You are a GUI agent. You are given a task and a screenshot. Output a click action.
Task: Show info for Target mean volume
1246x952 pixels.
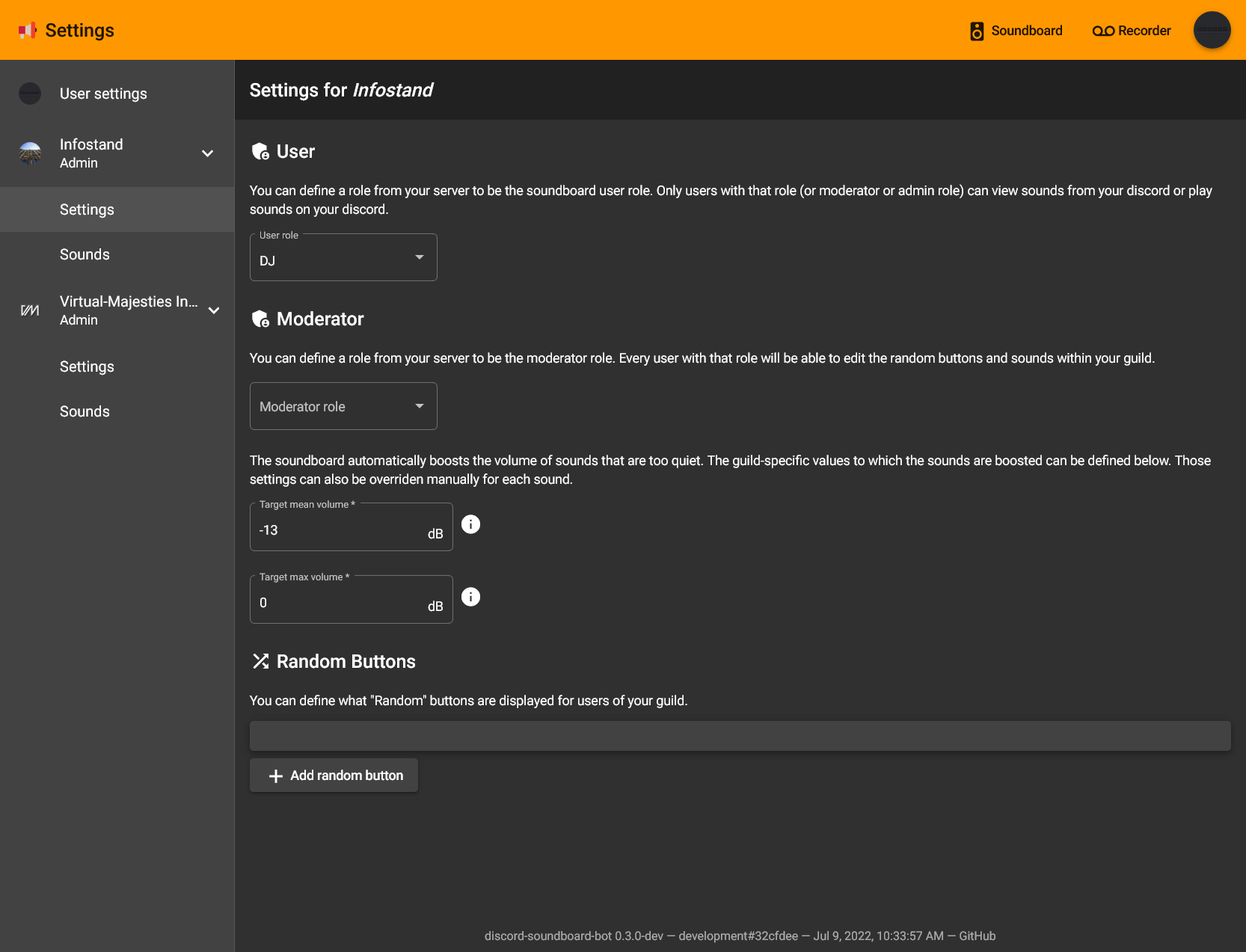470,524
